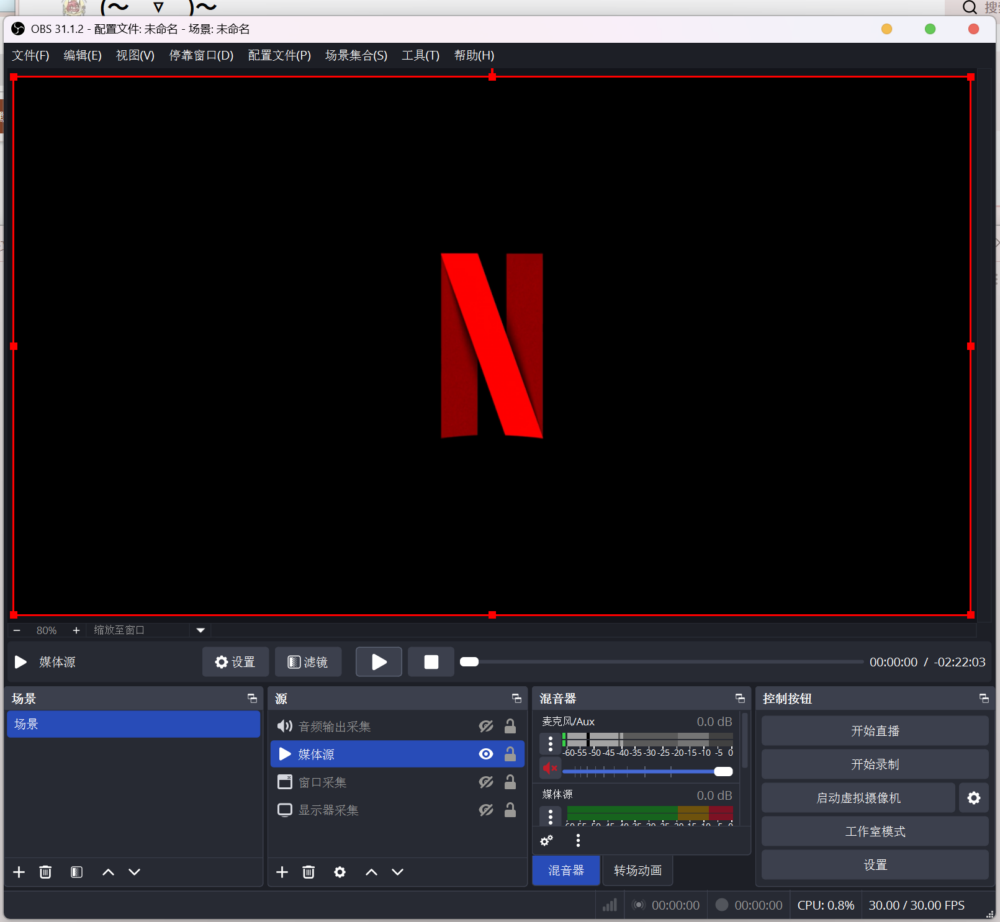Unlock the 显示器采集 source
This screenshot has width=1000, height=922.
pyautogui.click(x=510, y=810)
